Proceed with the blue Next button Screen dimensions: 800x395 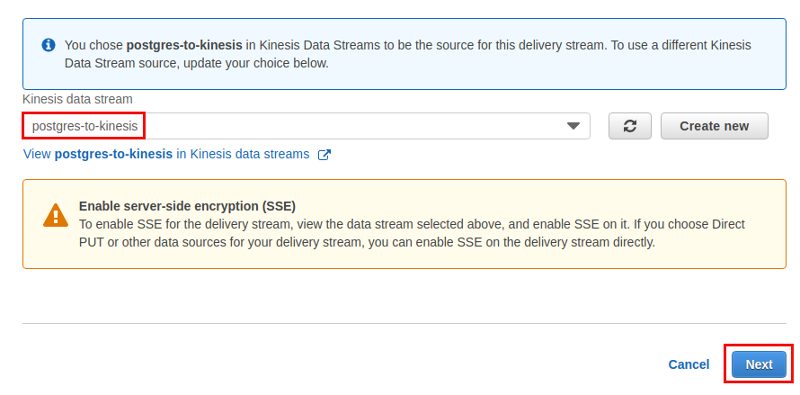759,364
